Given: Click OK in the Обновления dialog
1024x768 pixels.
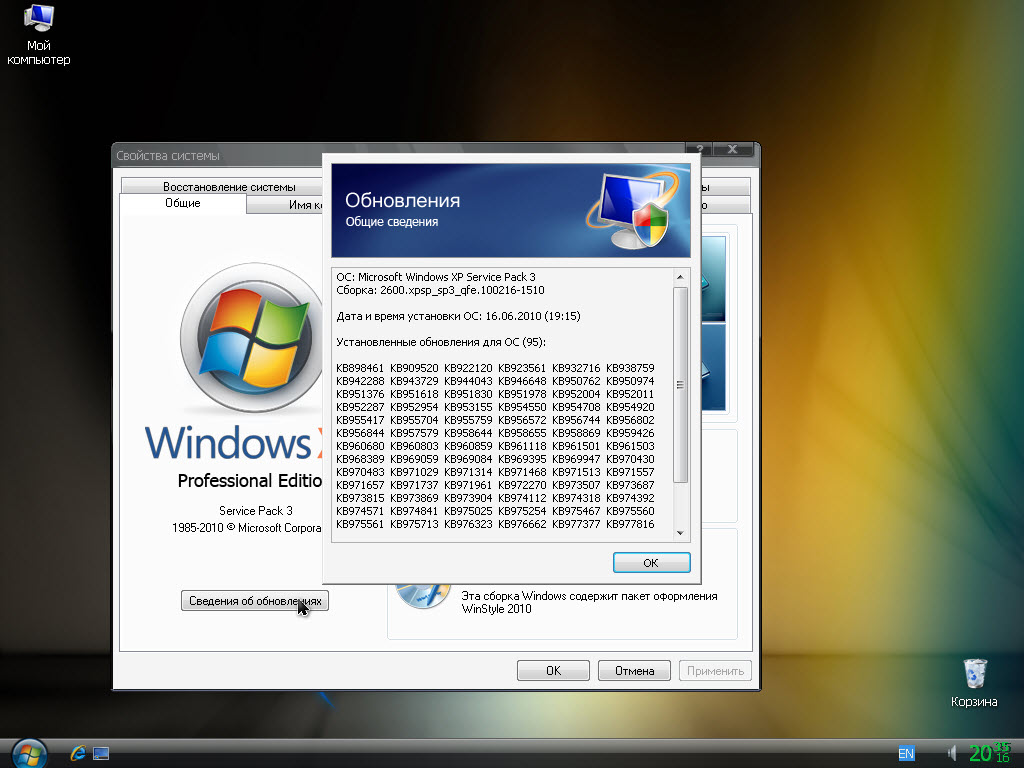Looking at the screenshot, I should click(x=651, y=562).
